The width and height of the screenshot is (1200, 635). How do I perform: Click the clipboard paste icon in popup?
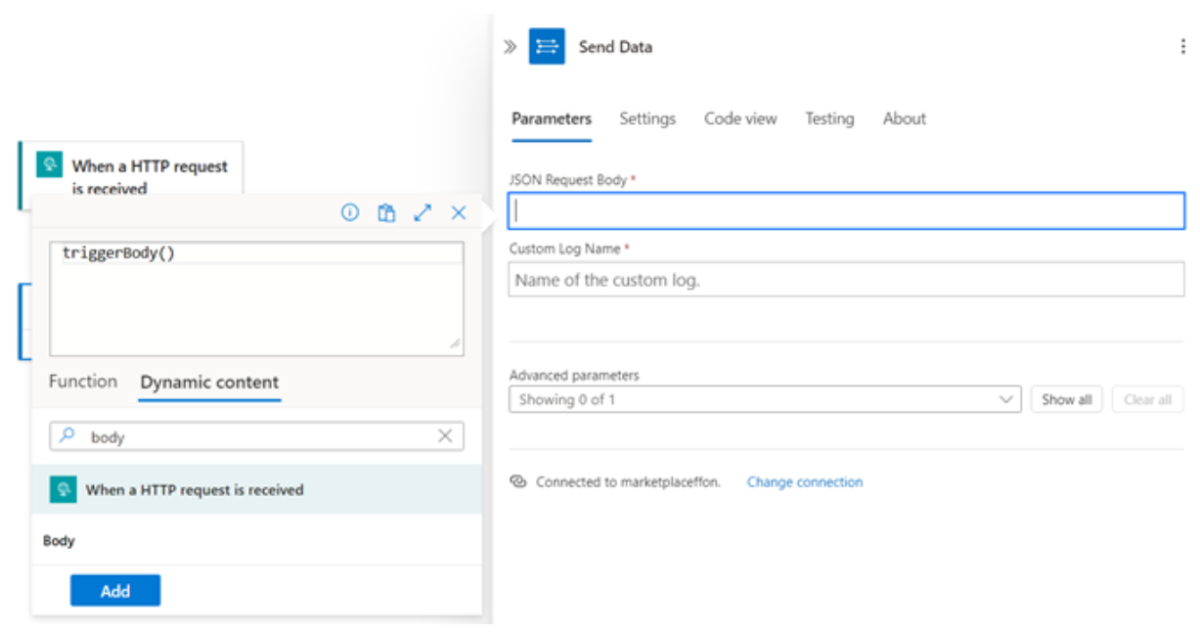click(x=386, y=212)
